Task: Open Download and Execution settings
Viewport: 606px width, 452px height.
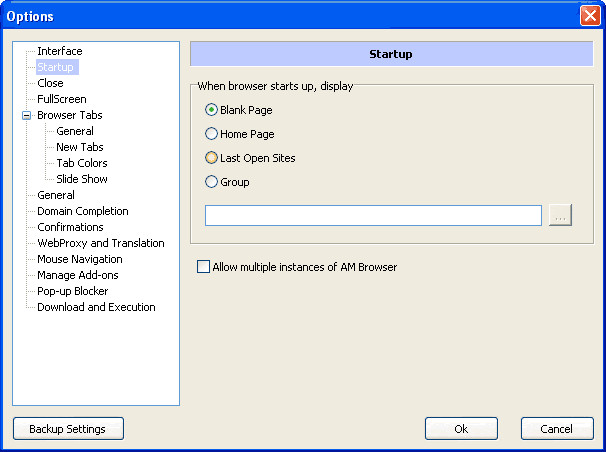Action: pyautogui.click(x=96, y=307)
